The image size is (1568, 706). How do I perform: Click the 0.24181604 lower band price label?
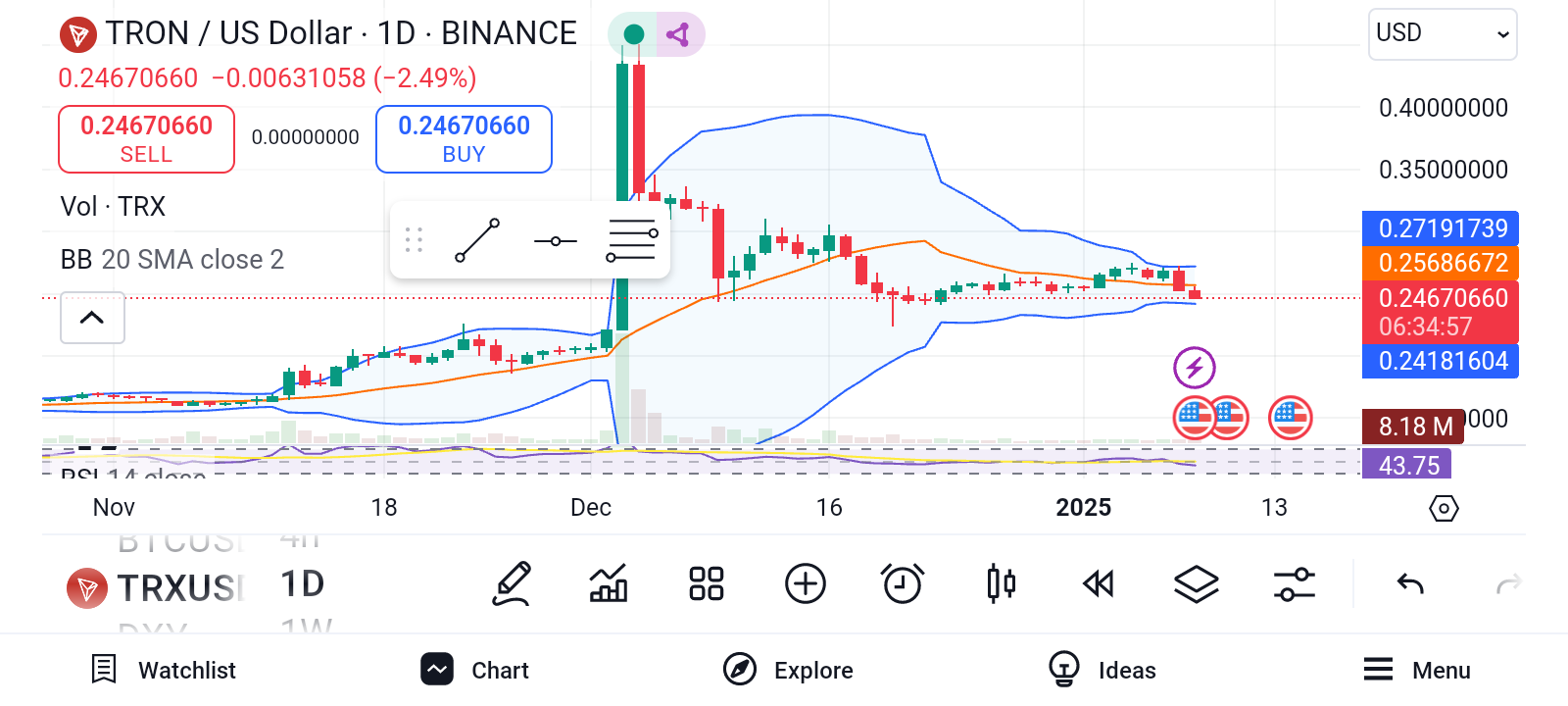coord(1441,361)
